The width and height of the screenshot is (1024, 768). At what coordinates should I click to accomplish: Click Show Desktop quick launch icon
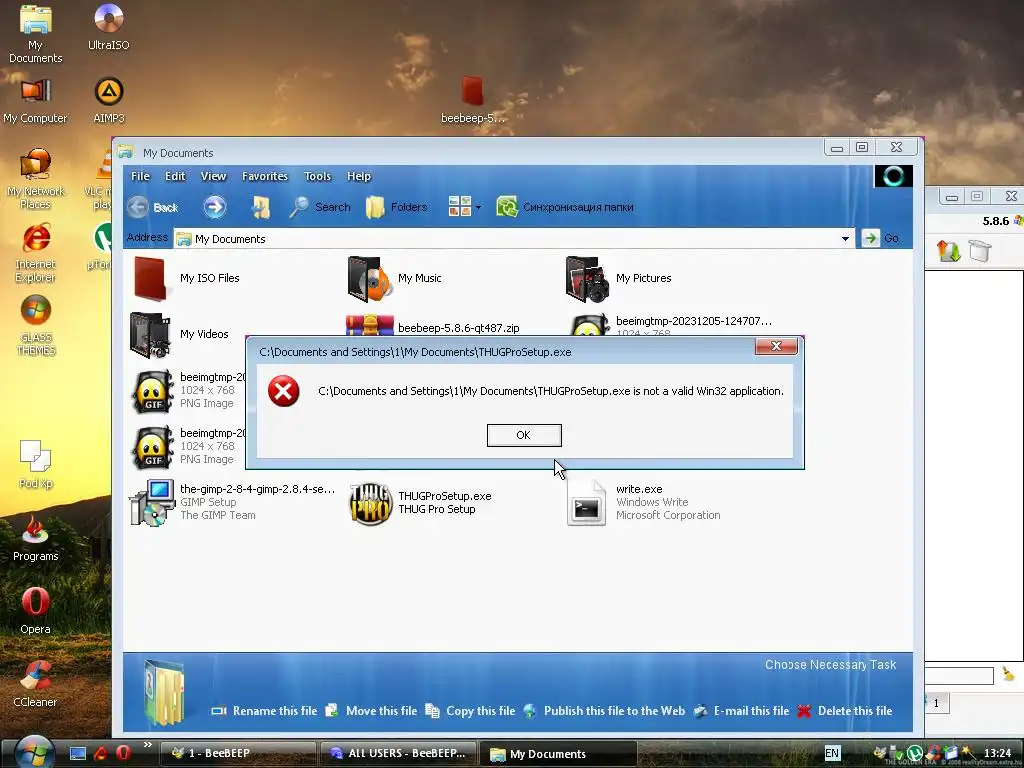click(x=78, y=753)
